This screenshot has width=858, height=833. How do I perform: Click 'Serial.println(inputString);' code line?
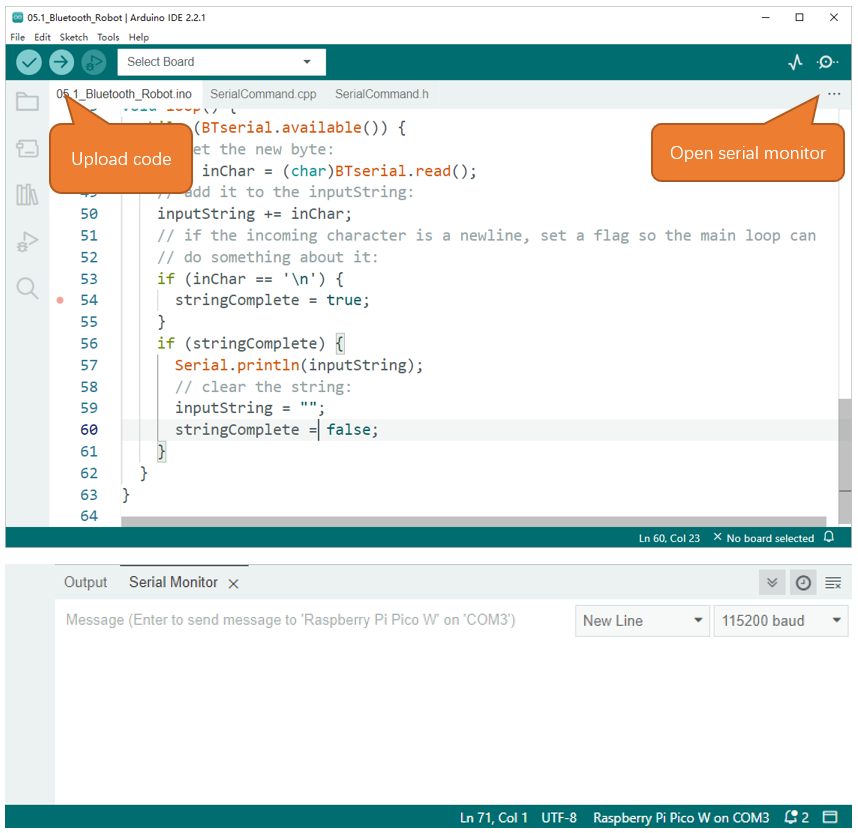click(299, 365)
